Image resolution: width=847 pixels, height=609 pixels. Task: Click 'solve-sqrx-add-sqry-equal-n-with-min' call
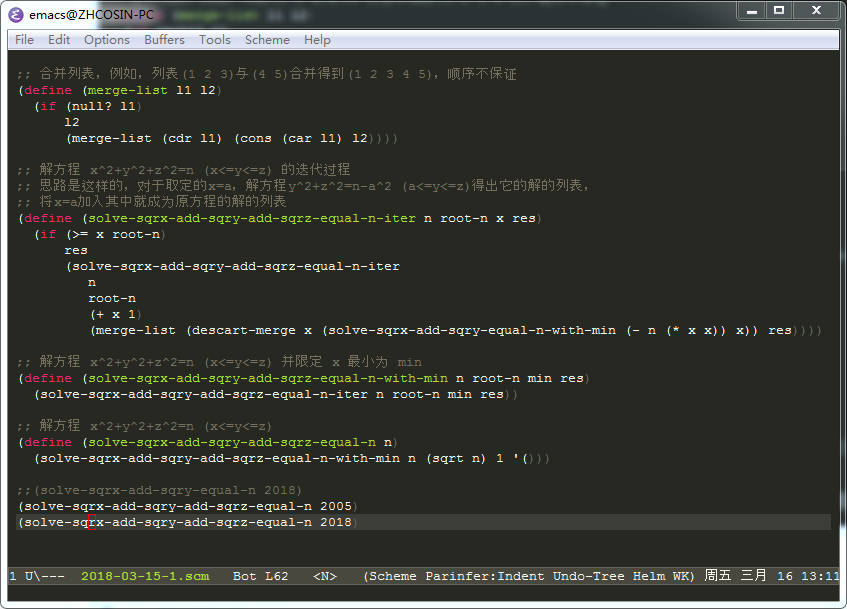coord(472,330)
